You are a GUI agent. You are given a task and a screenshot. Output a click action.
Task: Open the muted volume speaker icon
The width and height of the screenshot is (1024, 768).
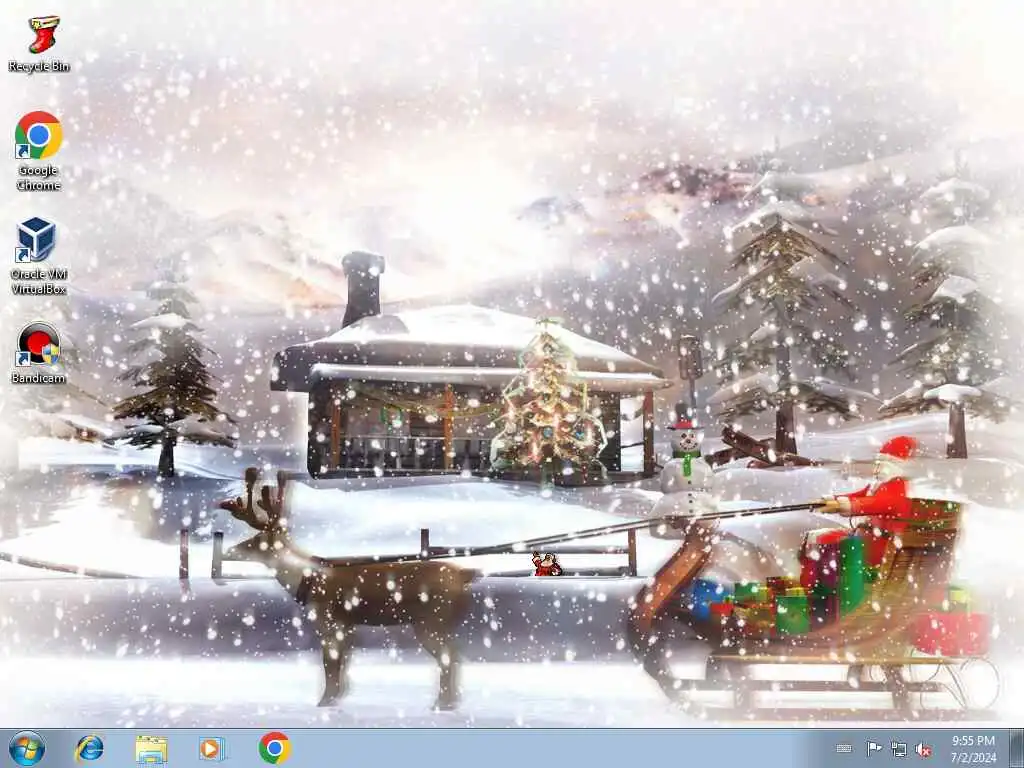click(x=923, y=750)
